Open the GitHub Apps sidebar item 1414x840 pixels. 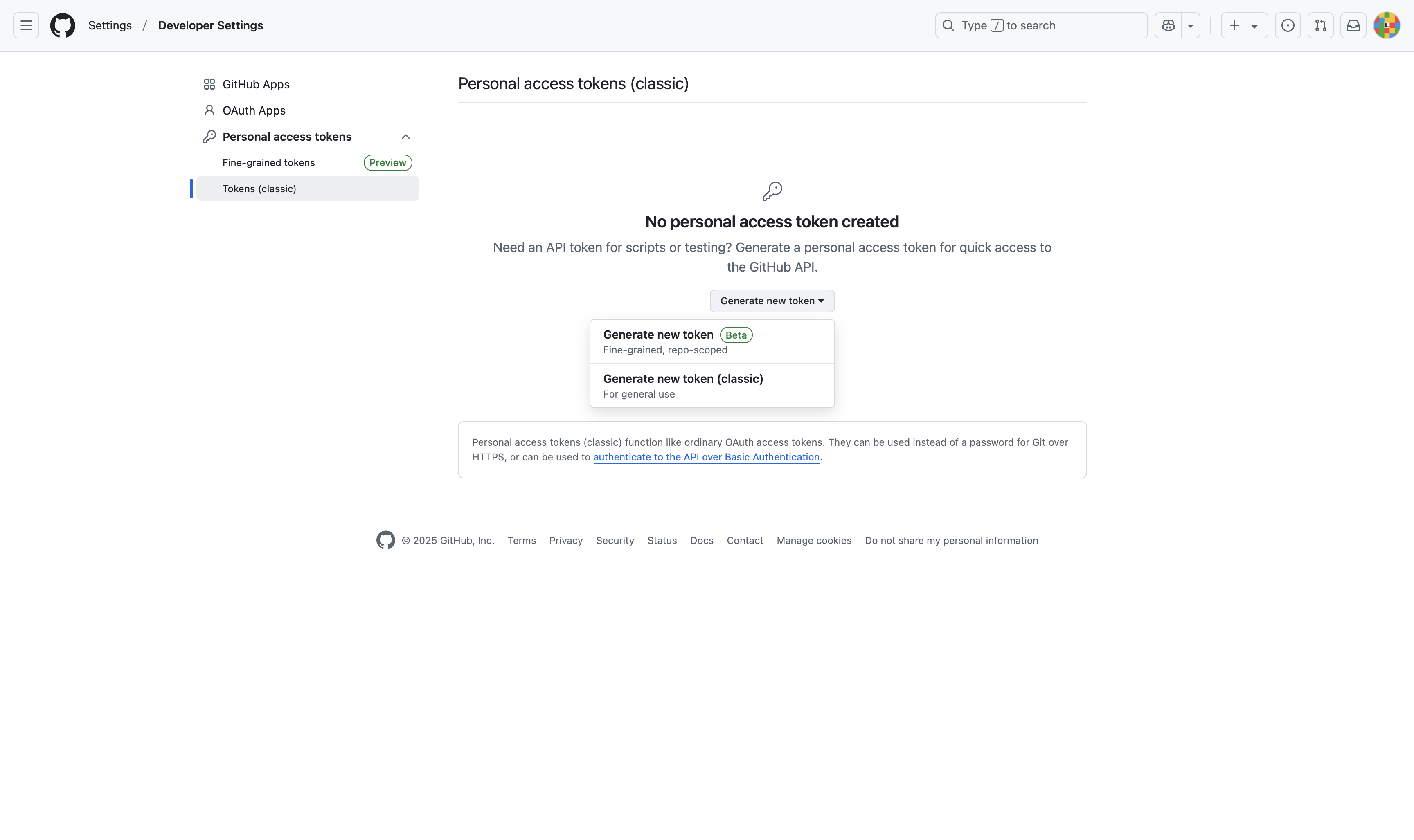[x=256, y=84]
